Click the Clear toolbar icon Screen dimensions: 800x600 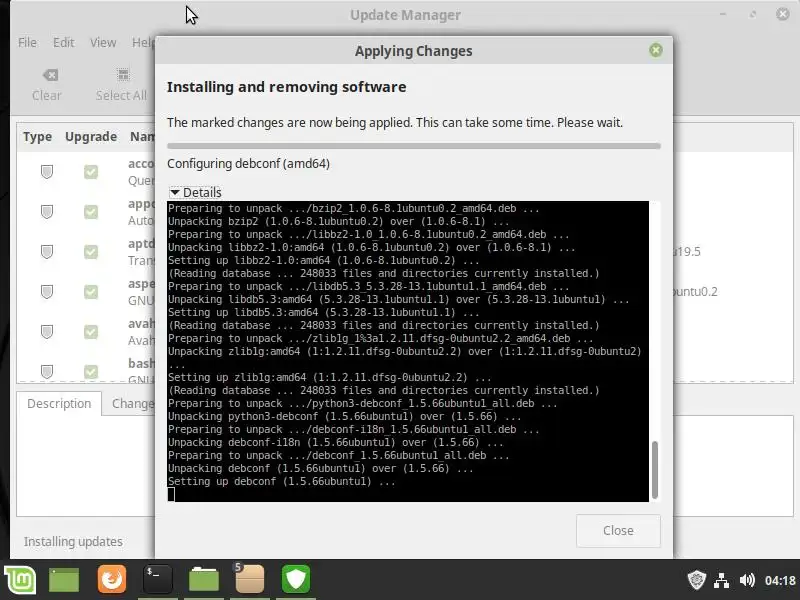click(x=47, y=85)
